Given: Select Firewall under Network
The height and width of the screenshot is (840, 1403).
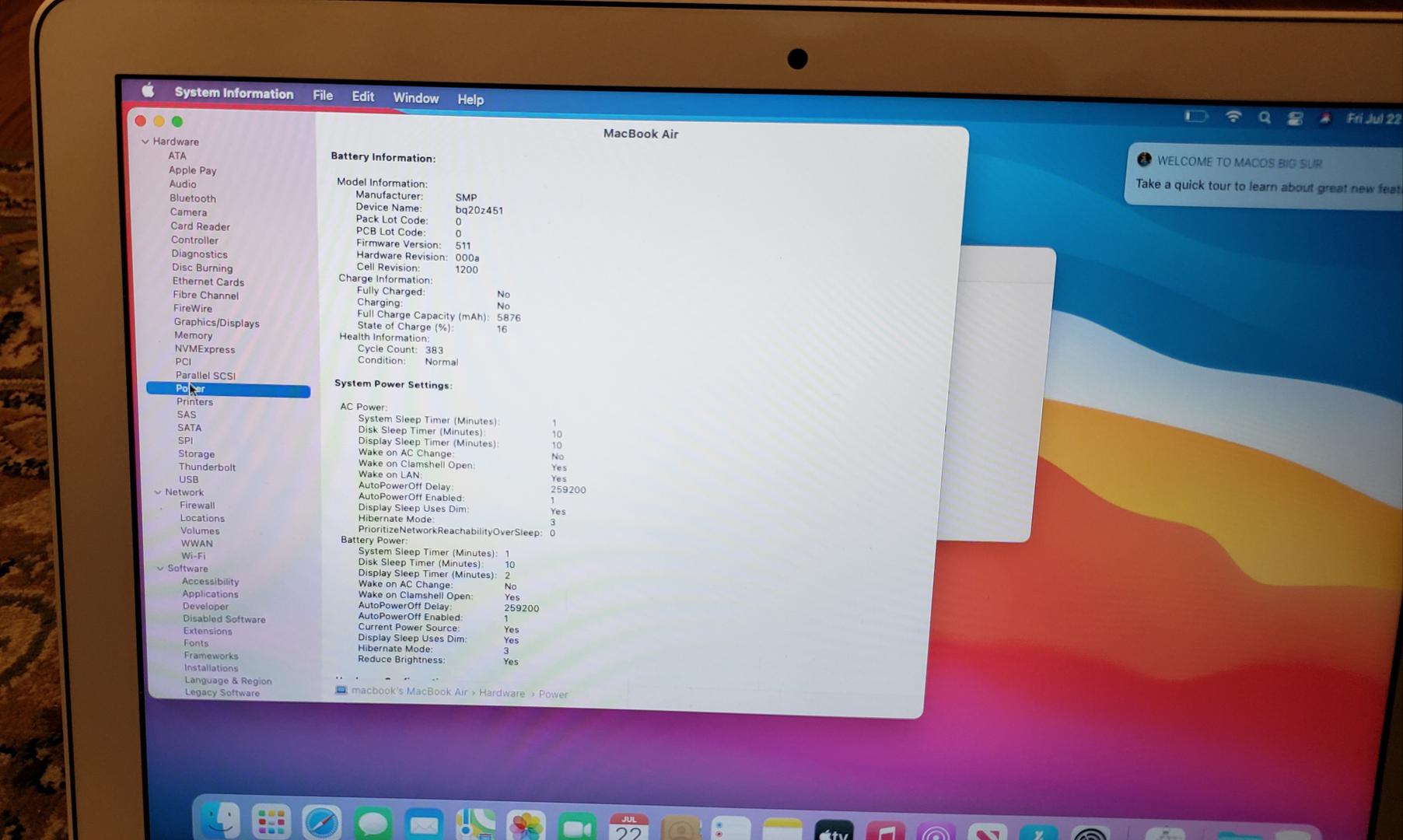Looking at the screenshot, I should tap(198, 506).
